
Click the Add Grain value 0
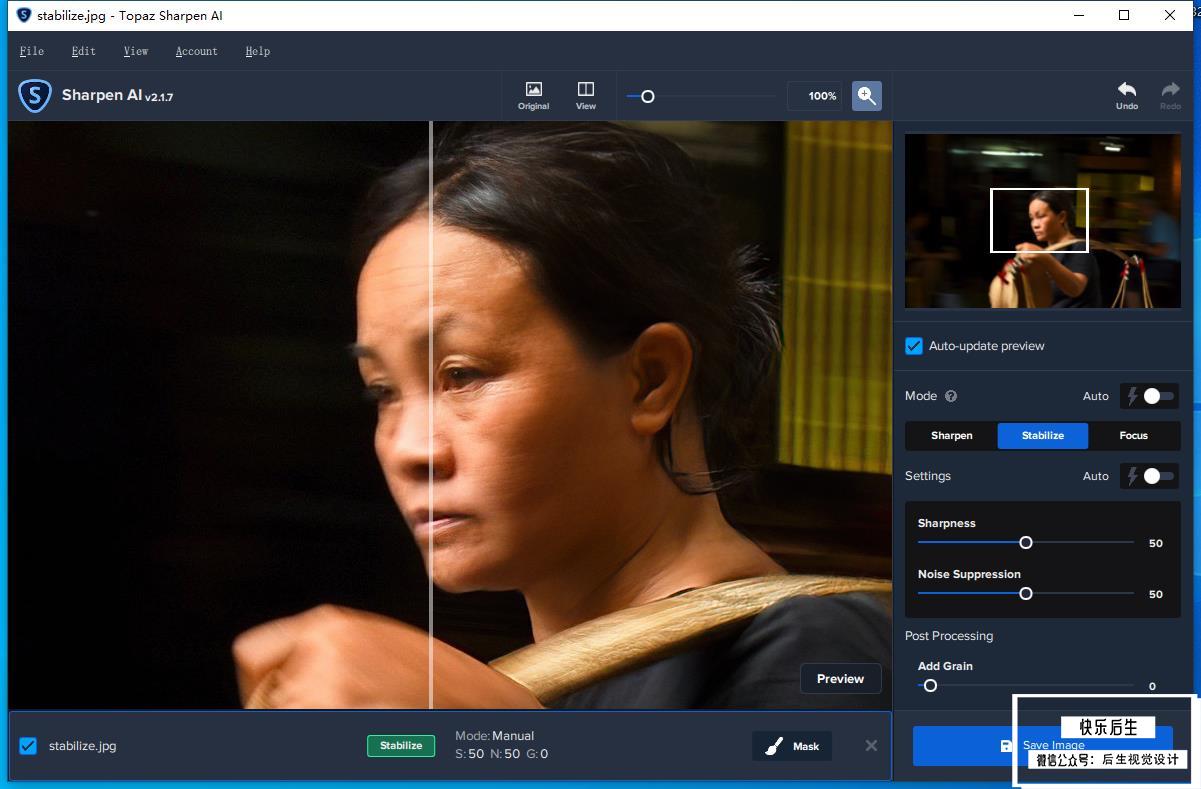(x=1152, y=687)
